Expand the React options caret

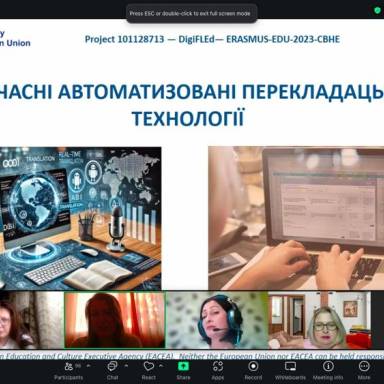coord(161,366)
